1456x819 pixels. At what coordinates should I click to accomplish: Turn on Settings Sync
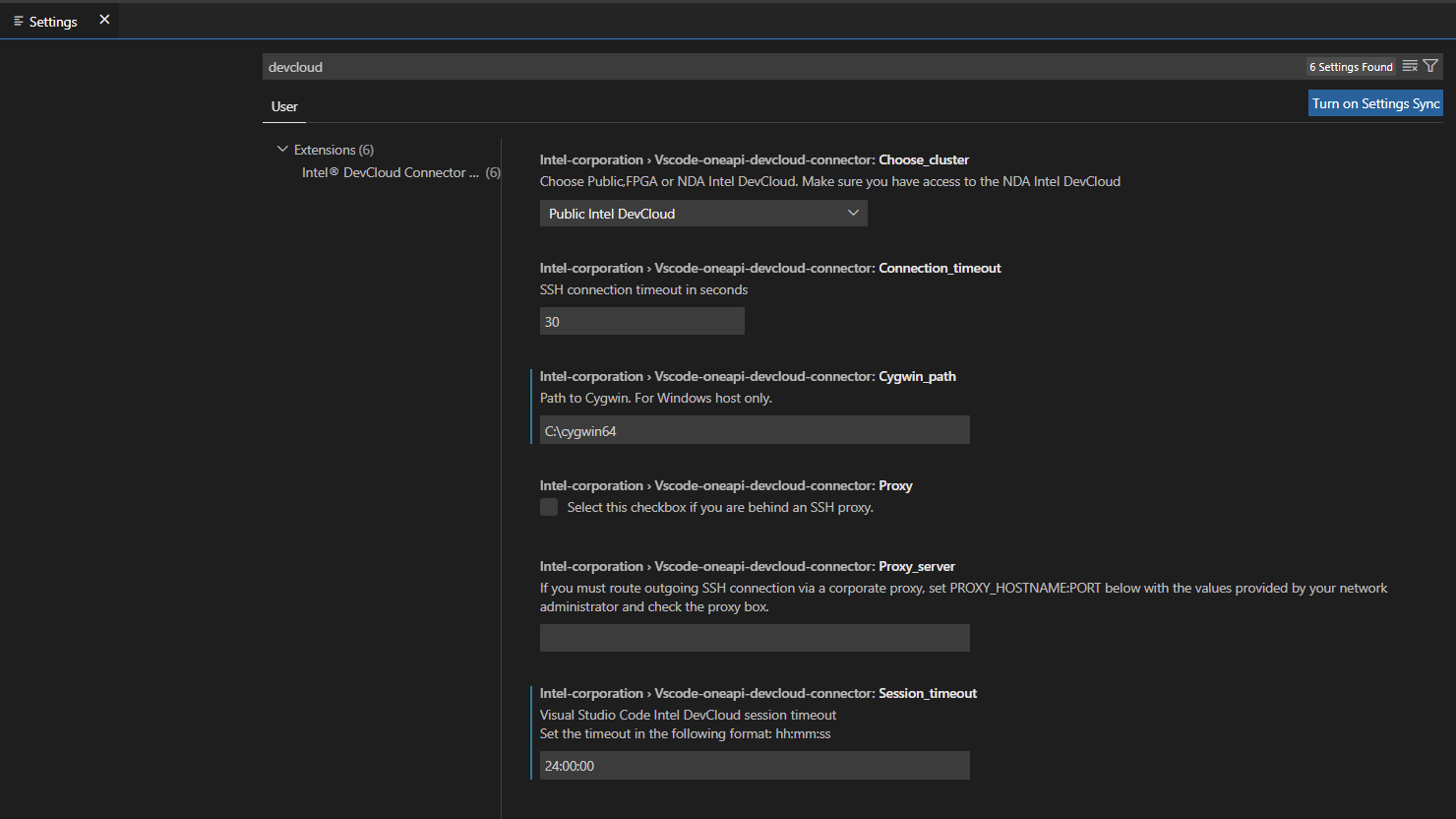coord(1375,103)
